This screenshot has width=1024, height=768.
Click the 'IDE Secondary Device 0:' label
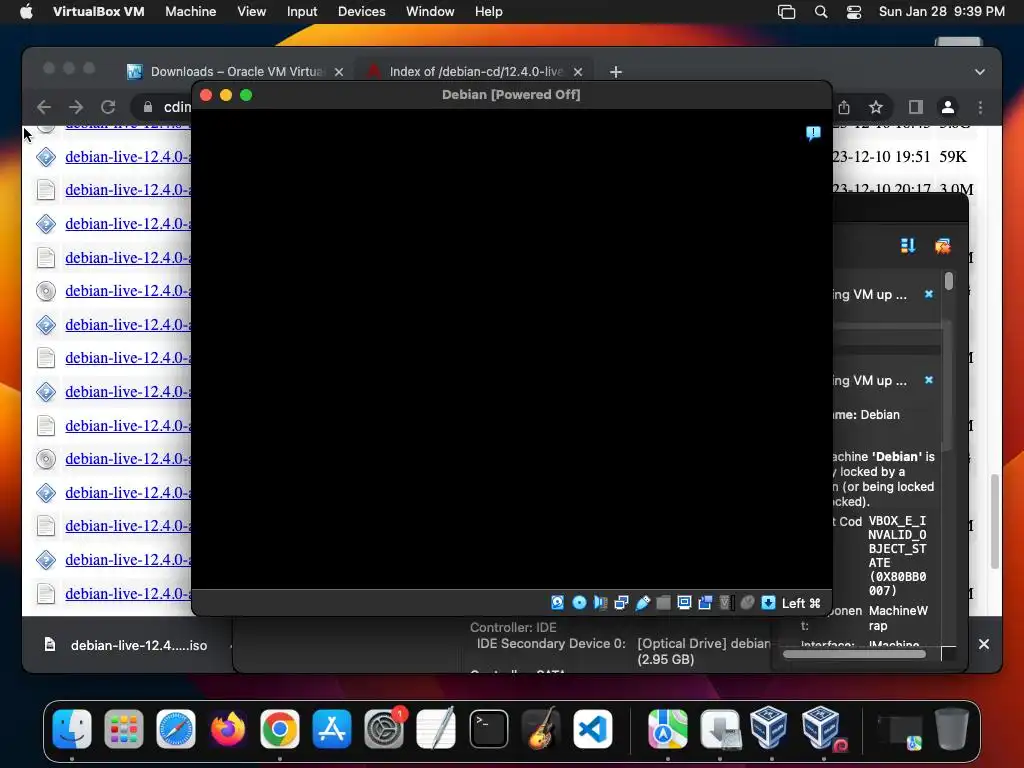point(551,643)
